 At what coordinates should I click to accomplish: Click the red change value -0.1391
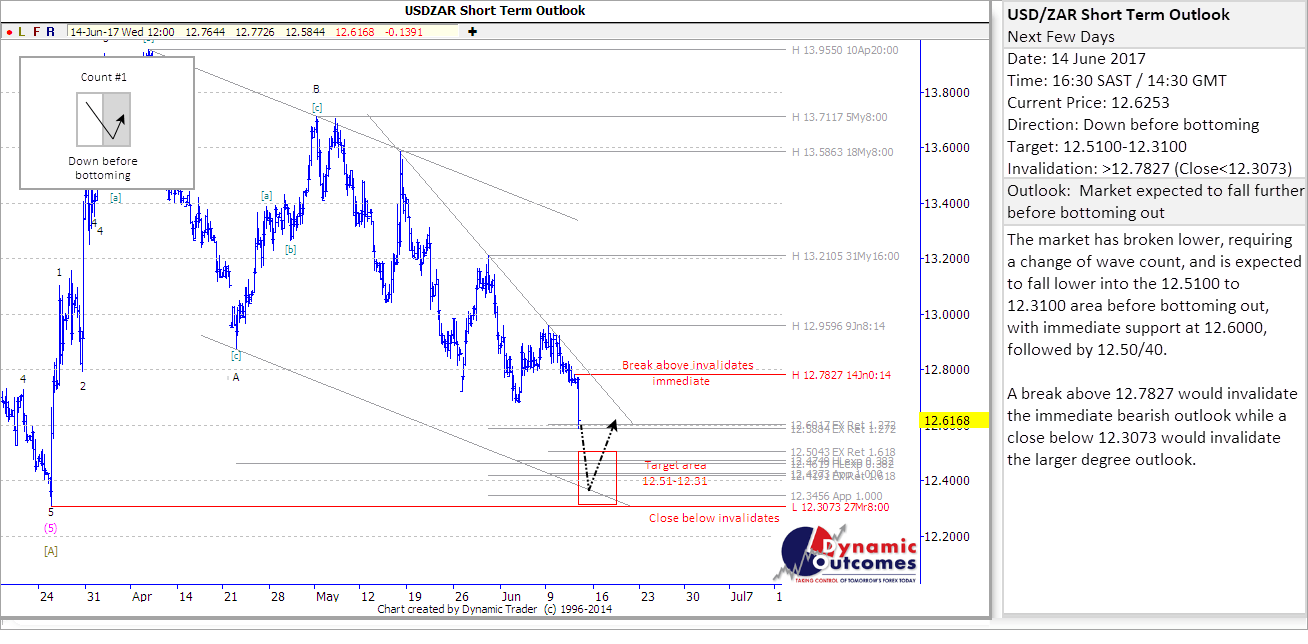click(x=404, y=32)
